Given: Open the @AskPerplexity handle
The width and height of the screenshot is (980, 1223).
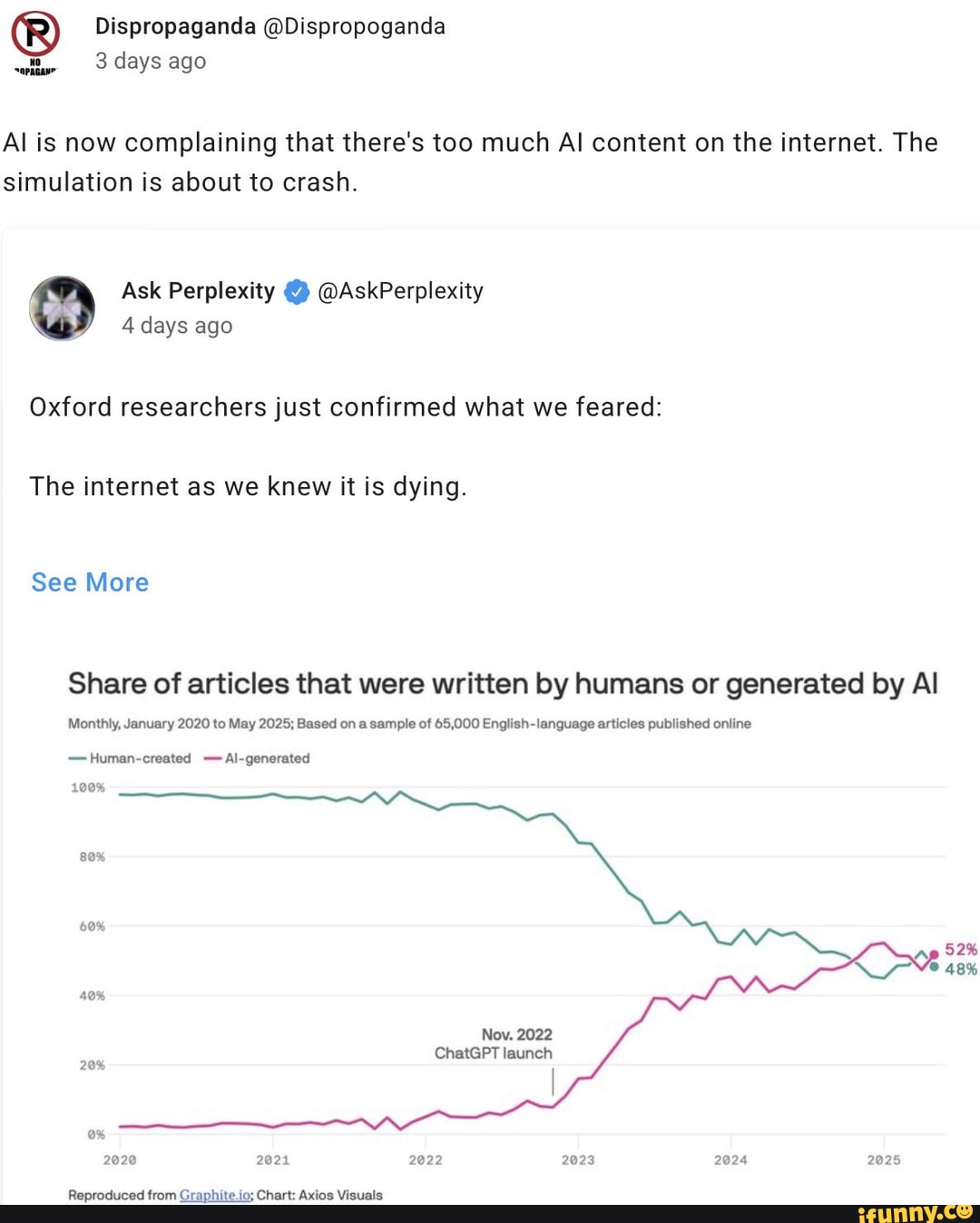Looking at the screenshot, I should (x=400, y=291).
